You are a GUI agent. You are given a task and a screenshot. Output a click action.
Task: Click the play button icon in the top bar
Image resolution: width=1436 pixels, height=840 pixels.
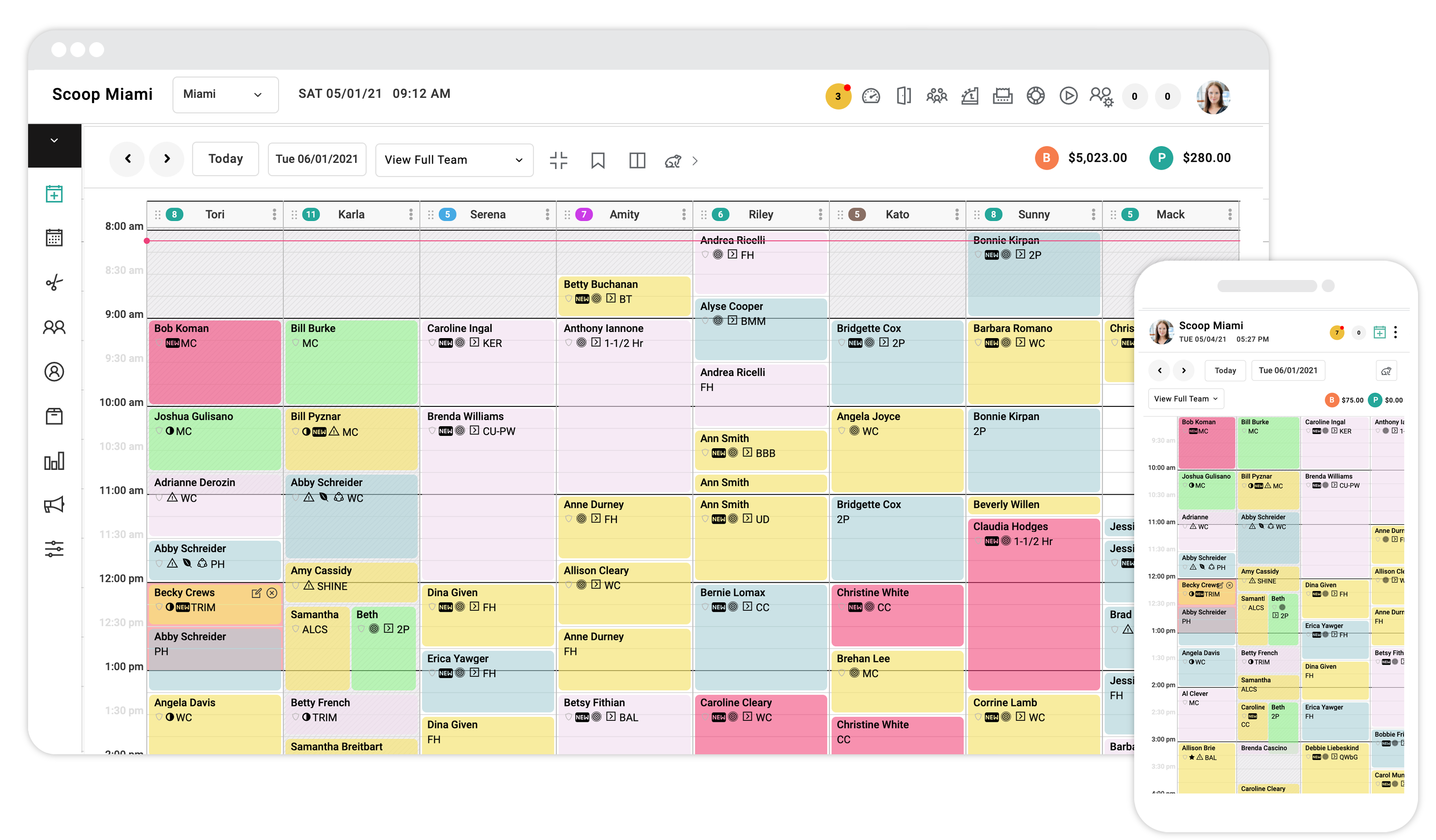[1068, 96]
